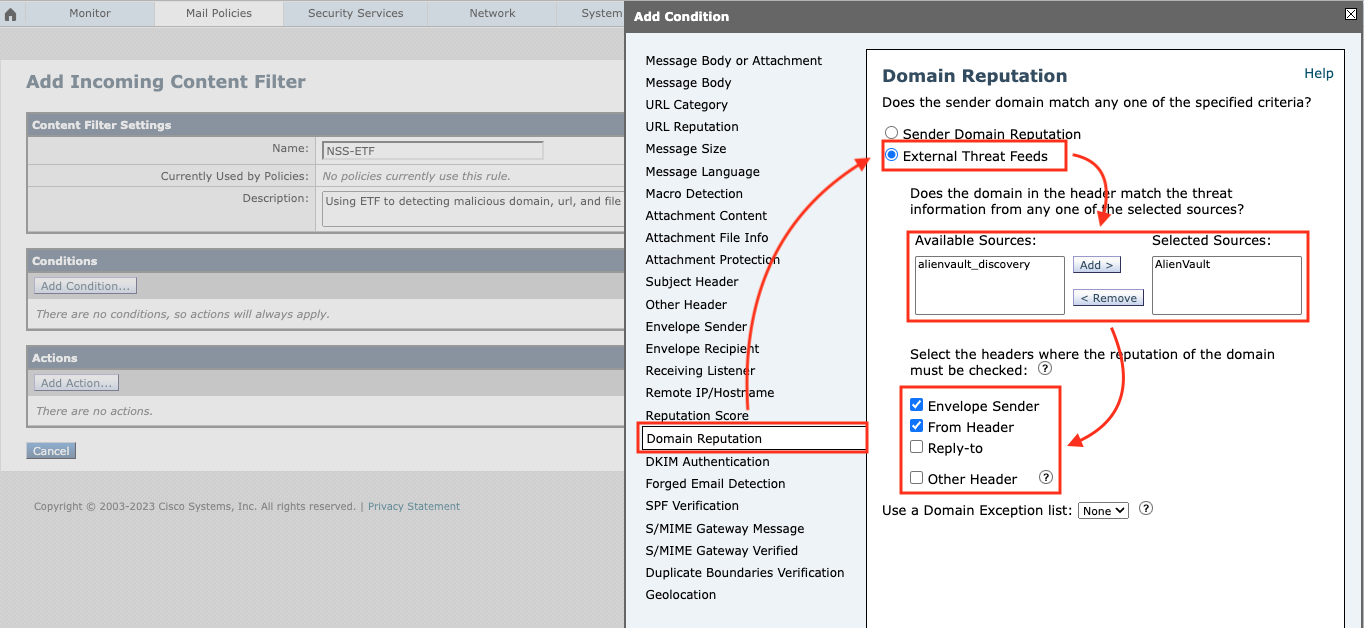Click the help icon beside the Domain Exception dropdown
Screen dimensions: 1364x628
1145,509
